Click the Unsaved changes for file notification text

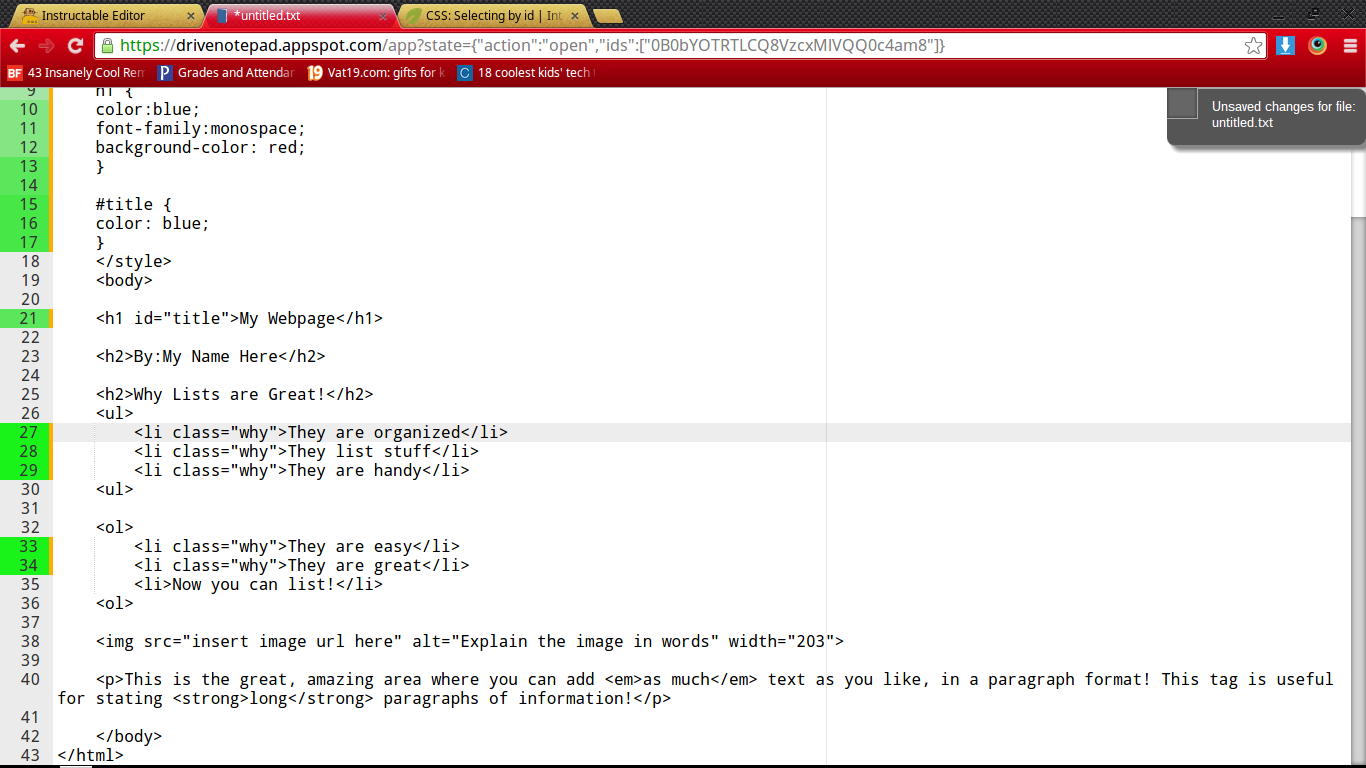click(1283, 115)
